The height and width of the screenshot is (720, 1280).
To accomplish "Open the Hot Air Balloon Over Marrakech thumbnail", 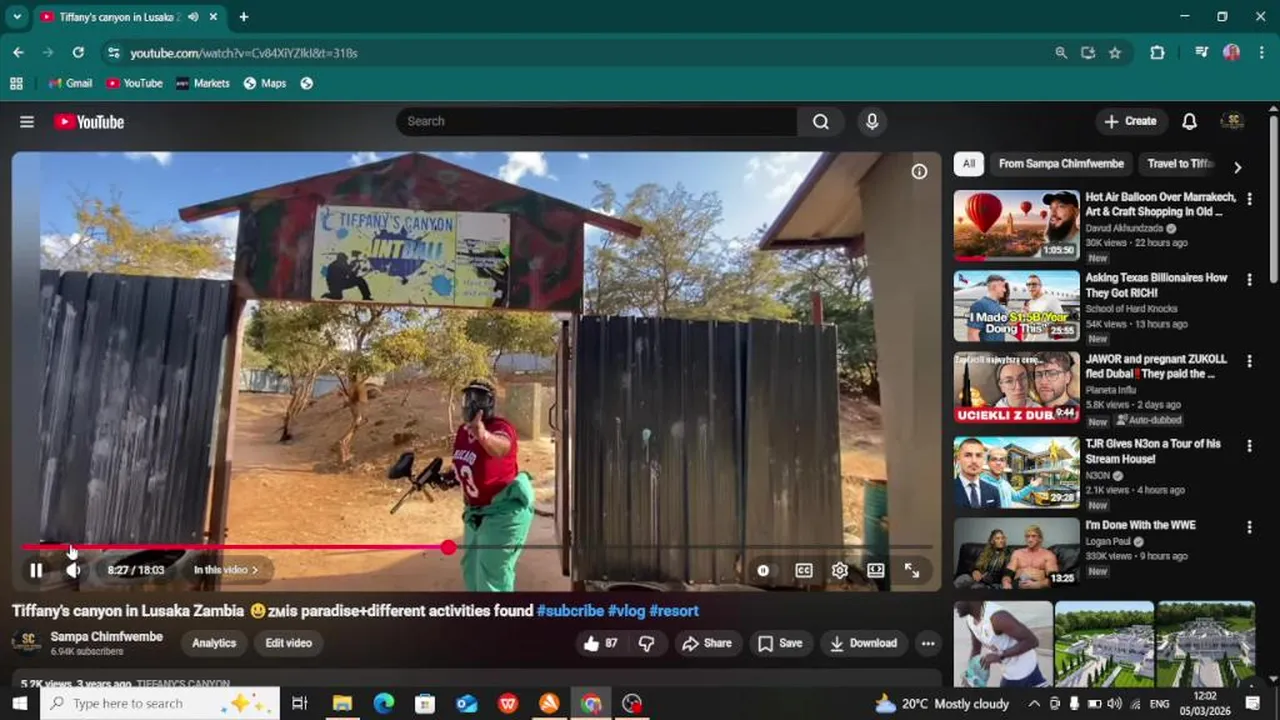I will (1016, 225).
